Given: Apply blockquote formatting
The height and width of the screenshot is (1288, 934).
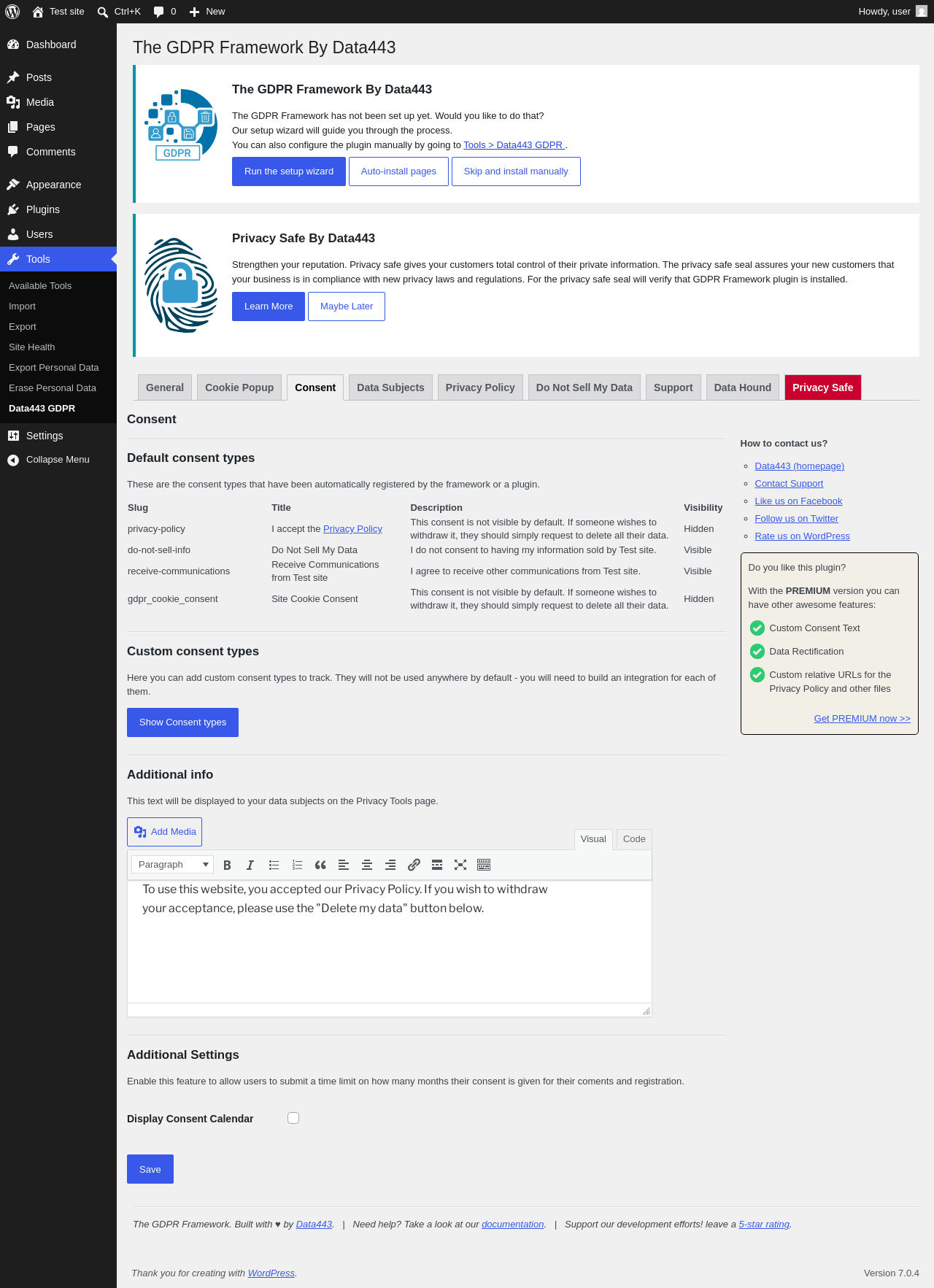Looking at the screenshot, I should click(320, 865).
